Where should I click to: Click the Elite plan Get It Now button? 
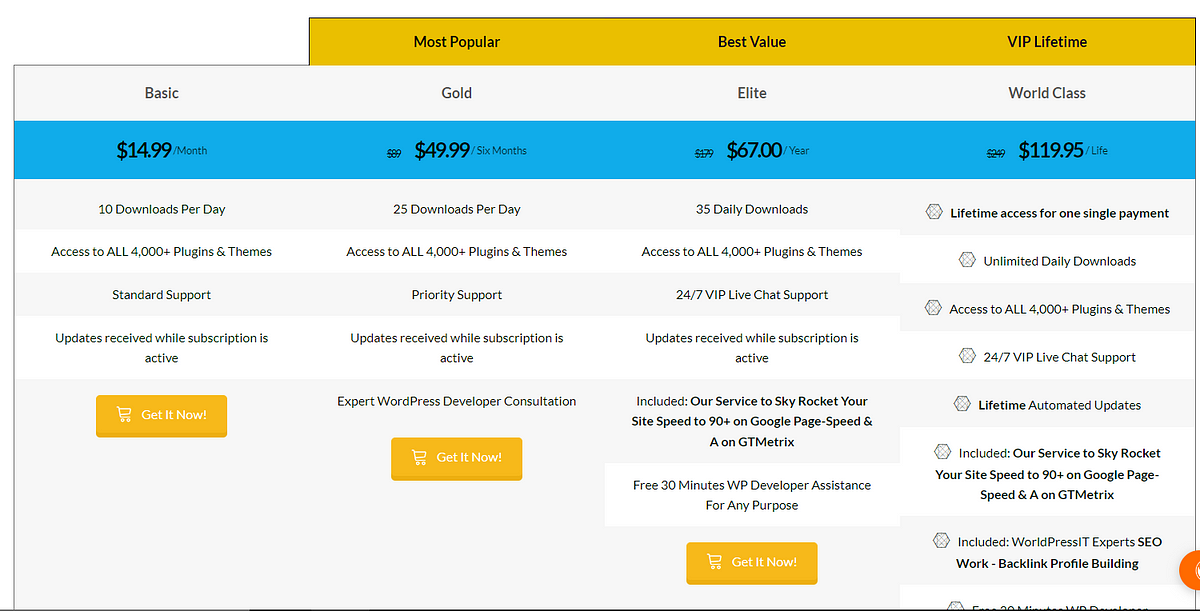coord(751,562)
